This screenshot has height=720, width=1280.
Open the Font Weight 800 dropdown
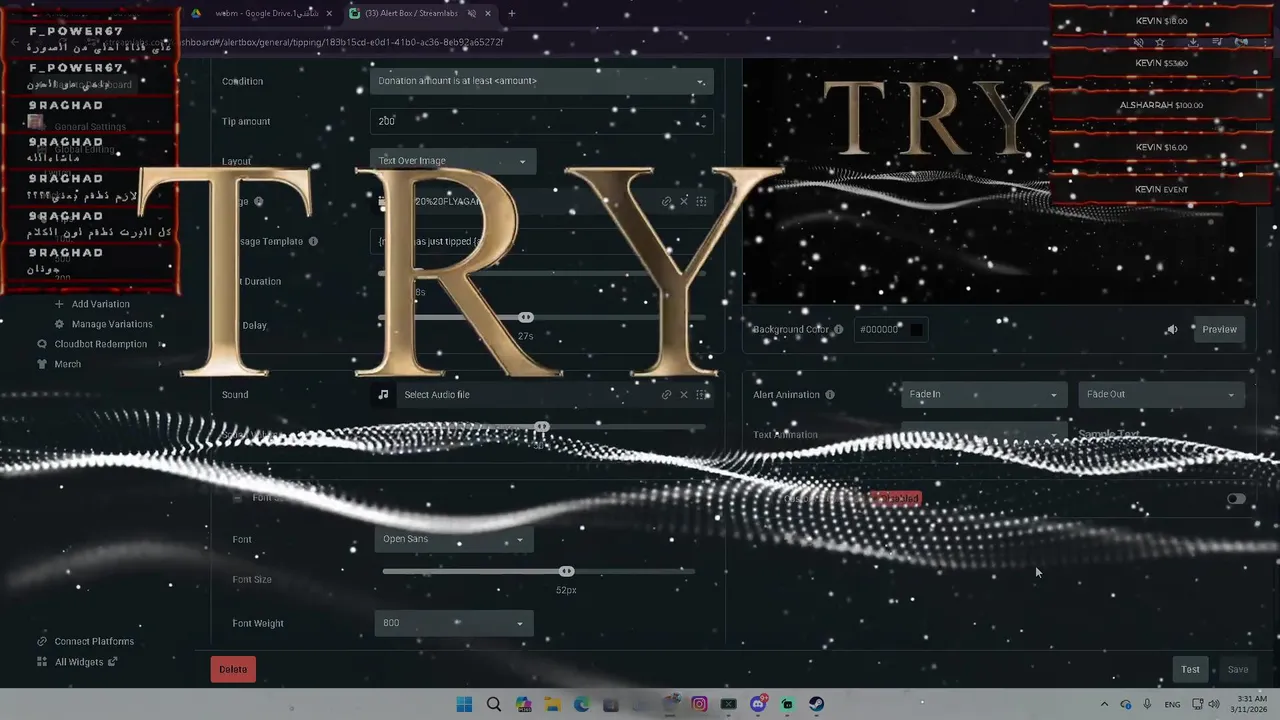pyautogui.click(x=453, y=624)
